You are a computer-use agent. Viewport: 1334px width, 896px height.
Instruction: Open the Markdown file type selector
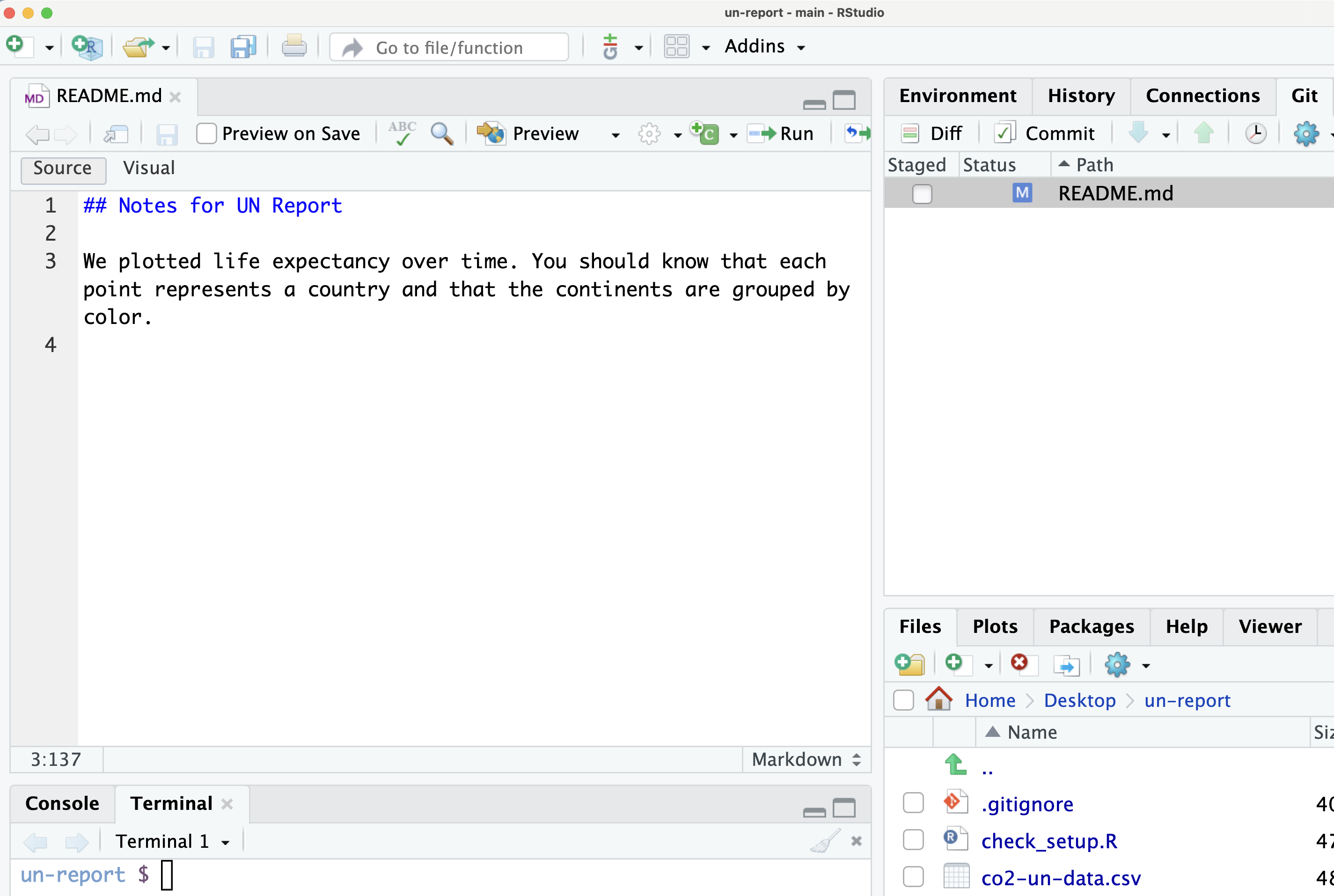point(806,759)
